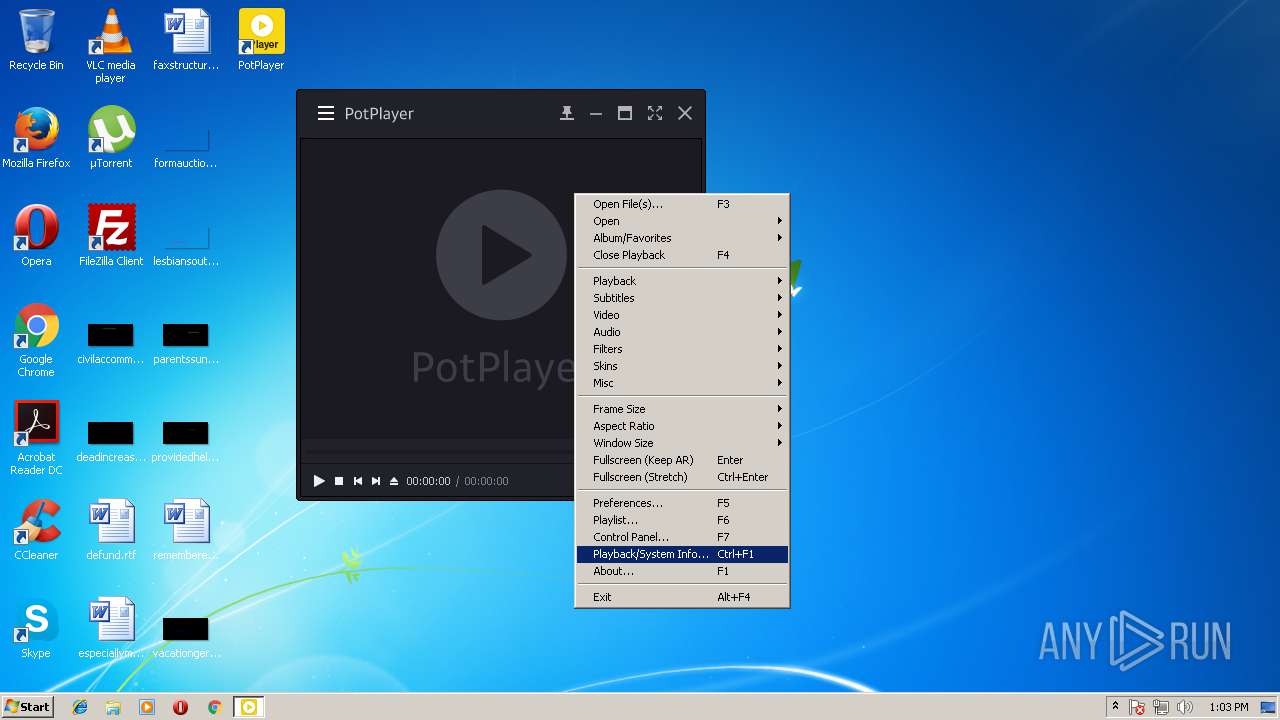Open the PotPlayer hamburger main menu

[326, 113]
